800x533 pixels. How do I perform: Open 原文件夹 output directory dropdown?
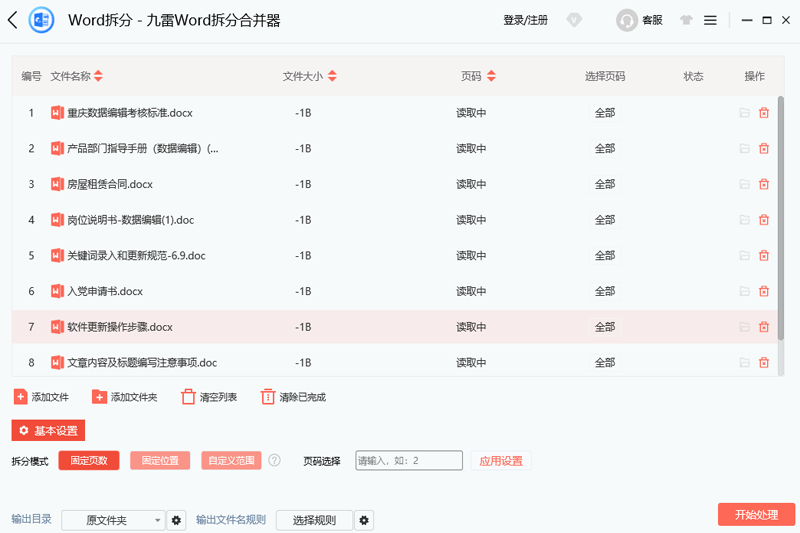pyautogui.click(x=113, y=520)
